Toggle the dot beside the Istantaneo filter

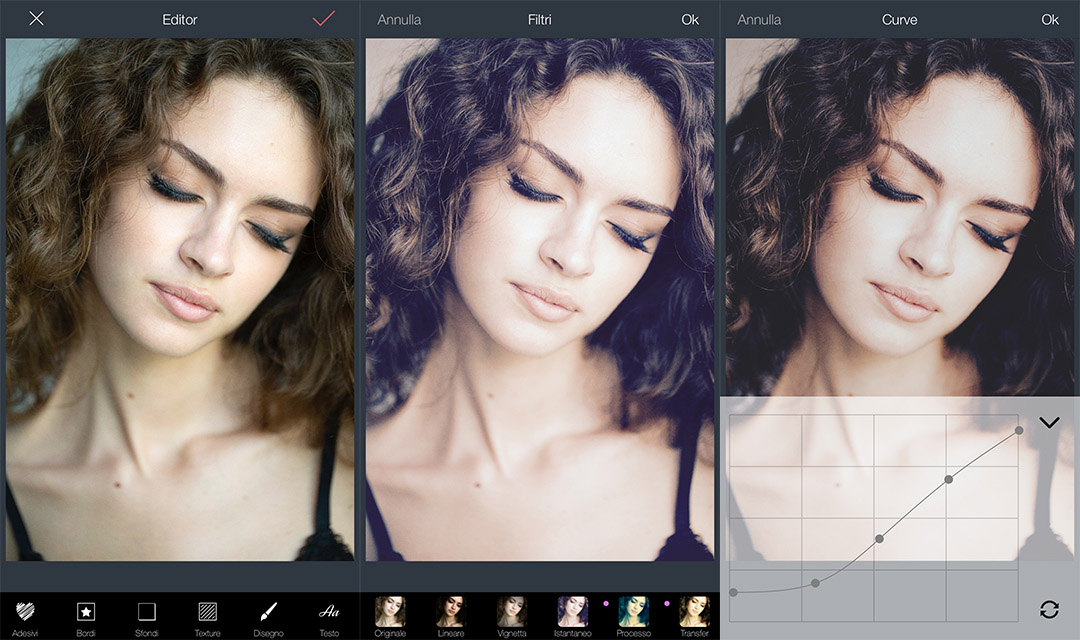606,603
